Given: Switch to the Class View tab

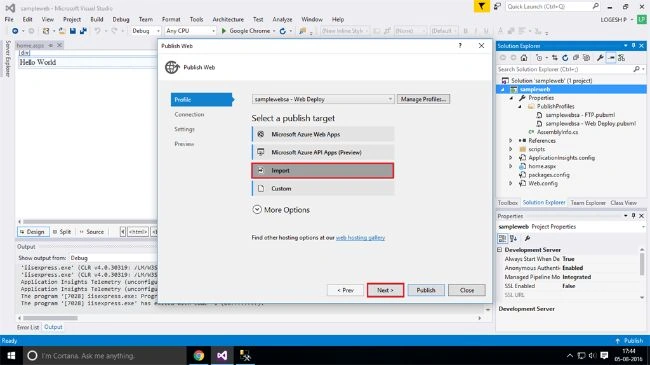Looking at the screenshot, I should (x=623, y=203).
